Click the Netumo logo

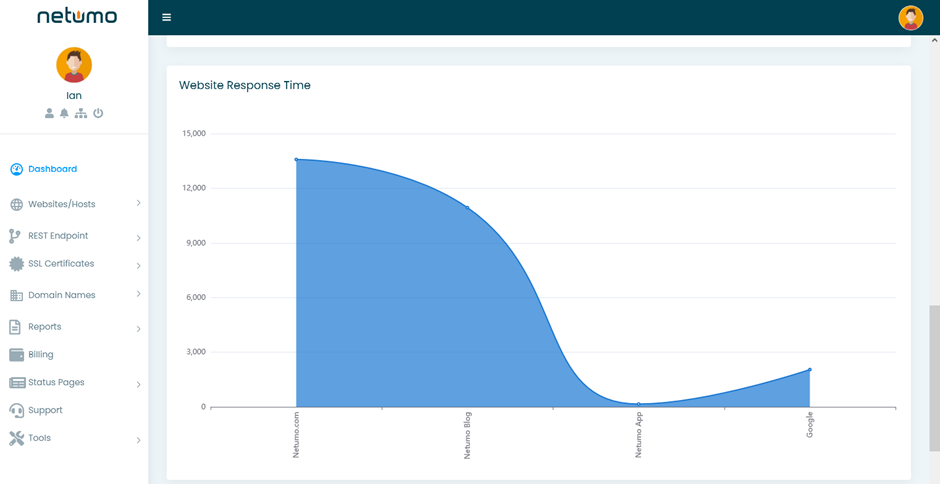tap(77, 16)
